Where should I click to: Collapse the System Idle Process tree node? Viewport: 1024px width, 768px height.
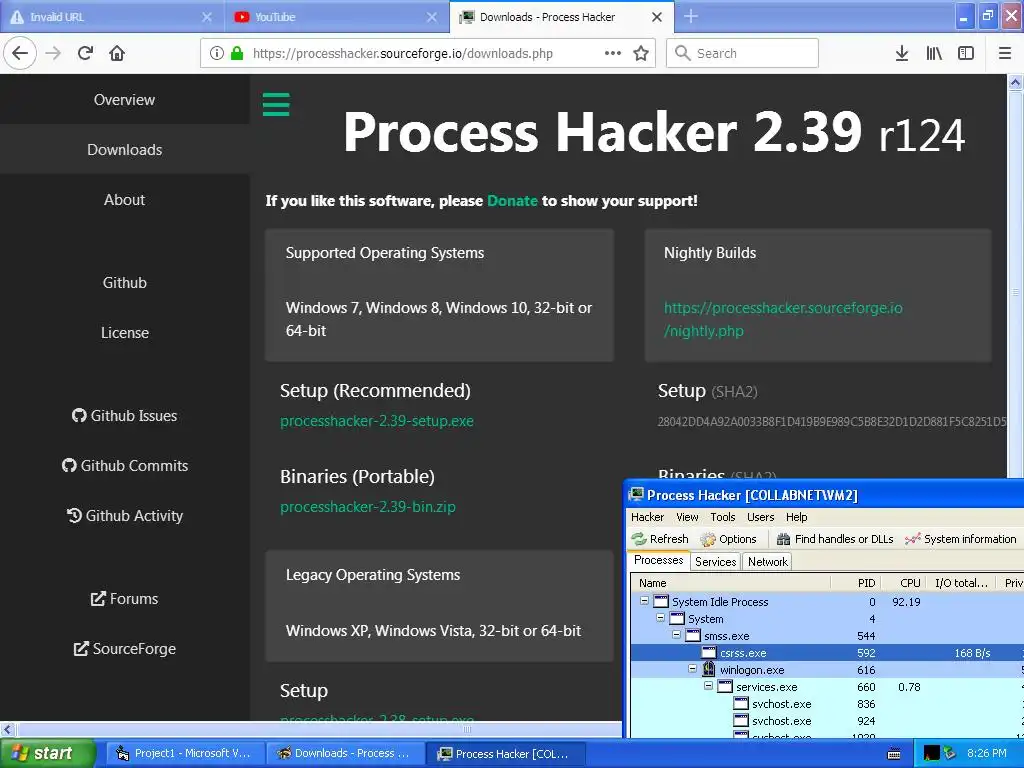coord(645,601)
